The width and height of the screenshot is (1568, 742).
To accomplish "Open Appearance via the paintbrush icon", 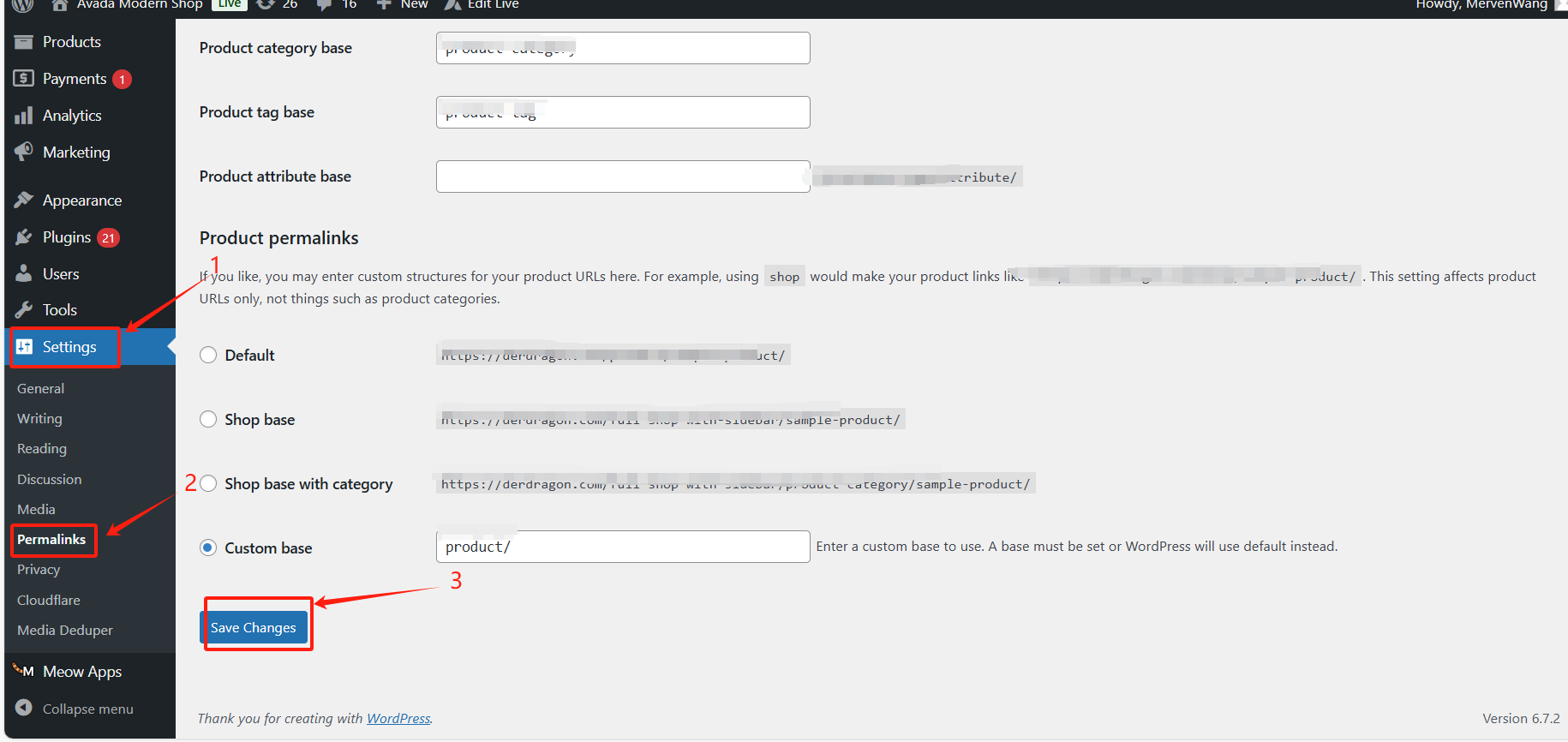I will [24, 200].
